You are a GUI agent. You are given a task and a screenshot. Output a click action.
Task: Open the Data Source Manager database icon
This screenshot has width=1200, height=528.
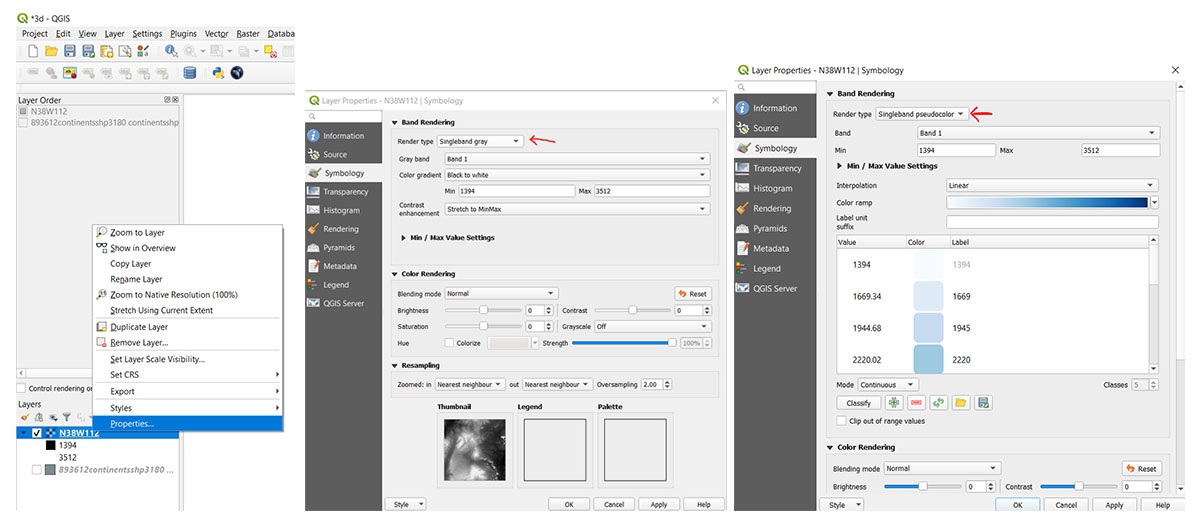pos(190,73)
